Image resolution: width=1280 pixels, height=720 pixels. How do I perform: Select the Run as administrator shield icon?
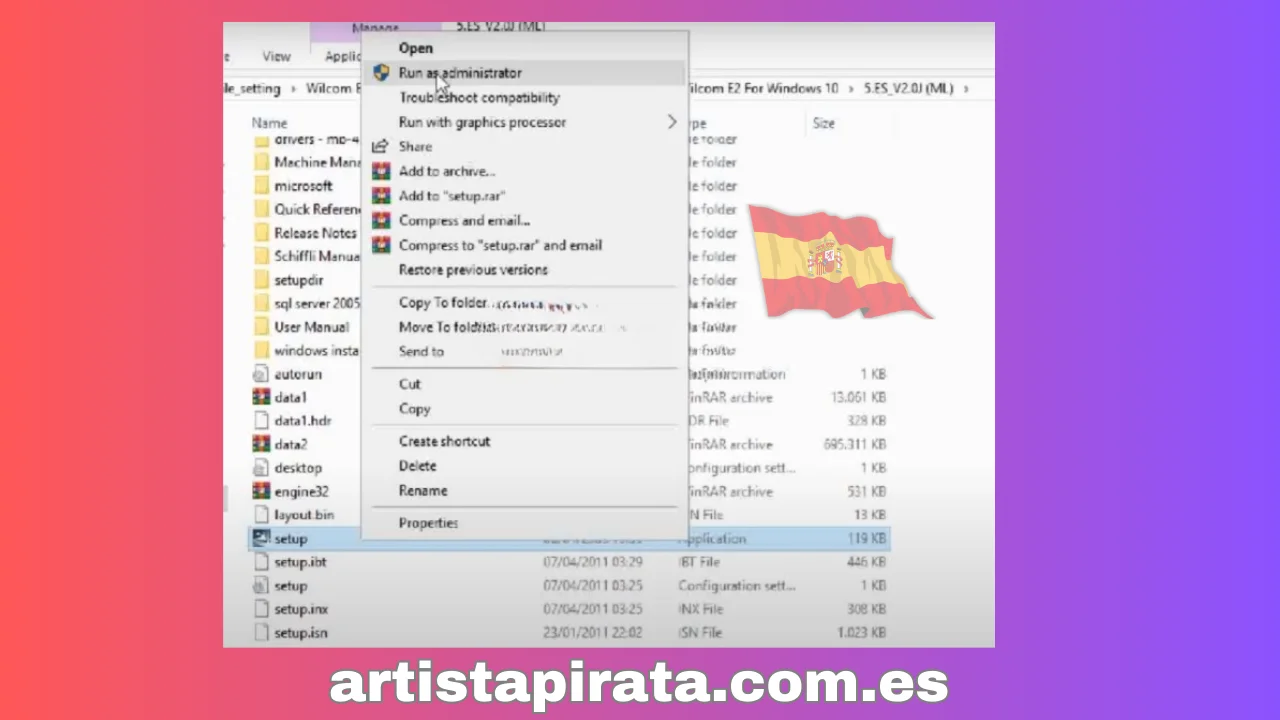tap(381, 72)
